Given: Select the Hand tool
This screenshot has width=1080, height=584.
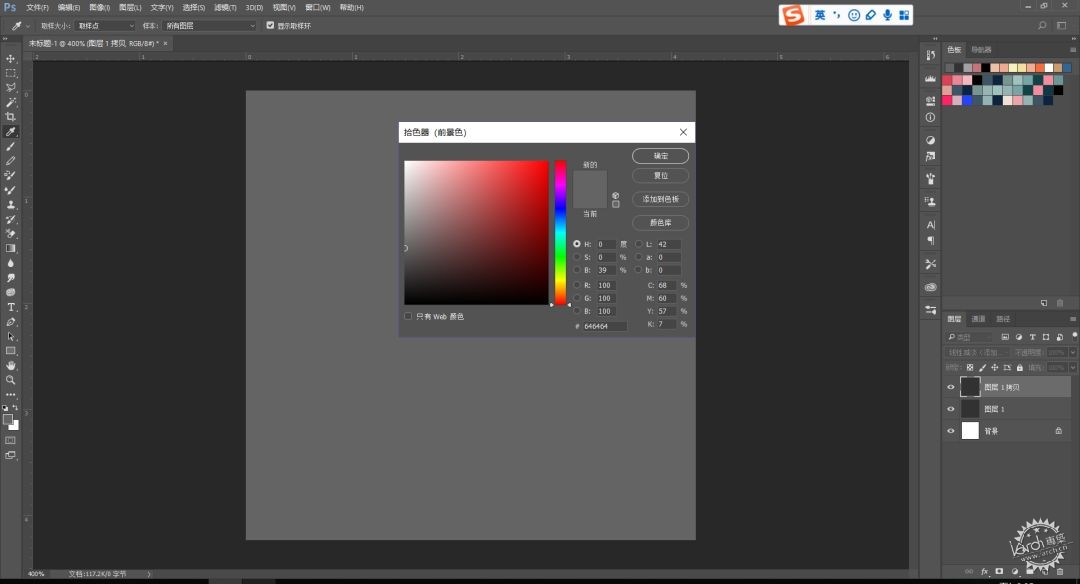Looking at the screenshot, I should coord(10,366).
